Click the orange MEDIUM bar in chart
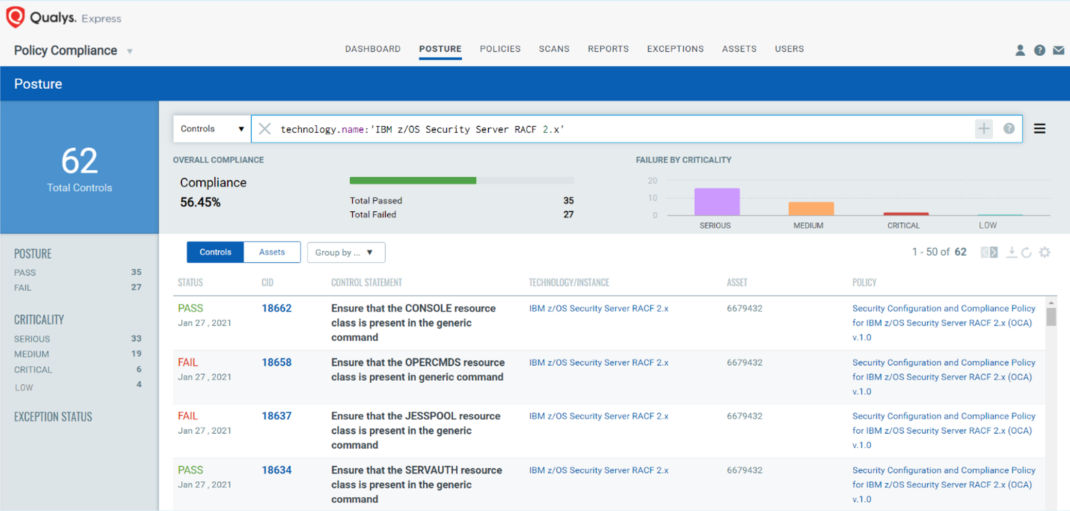This screenshot has width=1070, height=511. pyautogui.click(x=811, y=209)
